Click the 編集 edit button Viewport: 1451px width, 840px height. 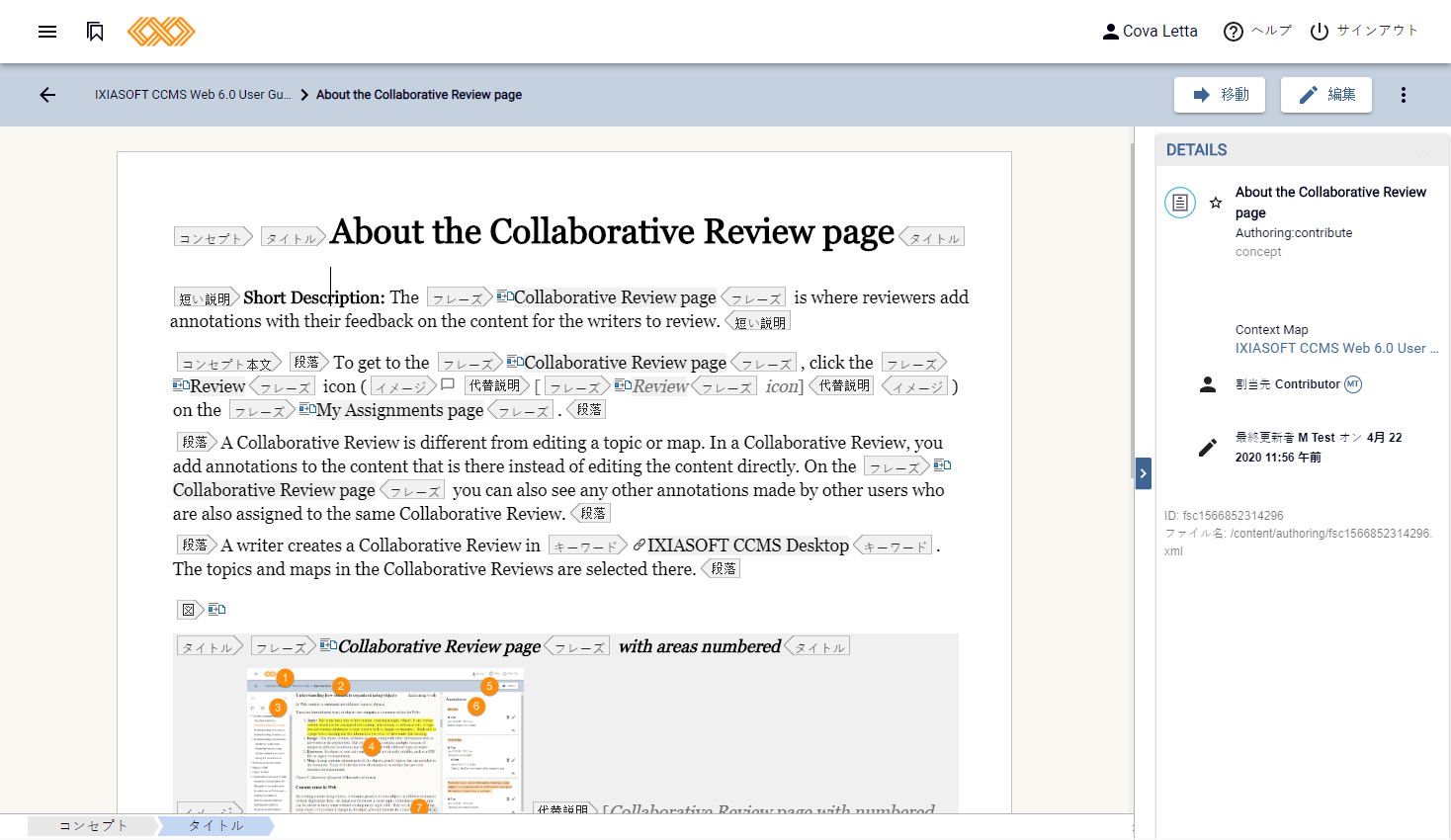1326,95
